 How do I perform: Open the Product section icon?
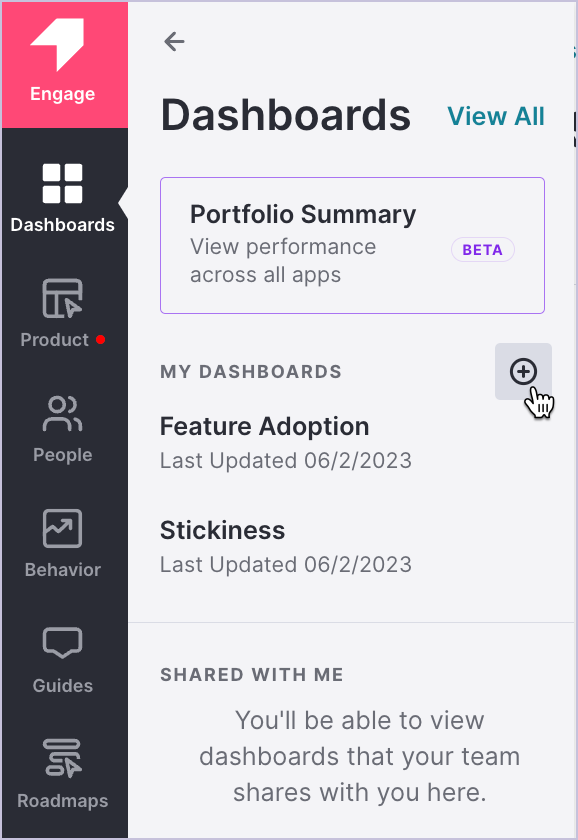click(x=63, y=298)
